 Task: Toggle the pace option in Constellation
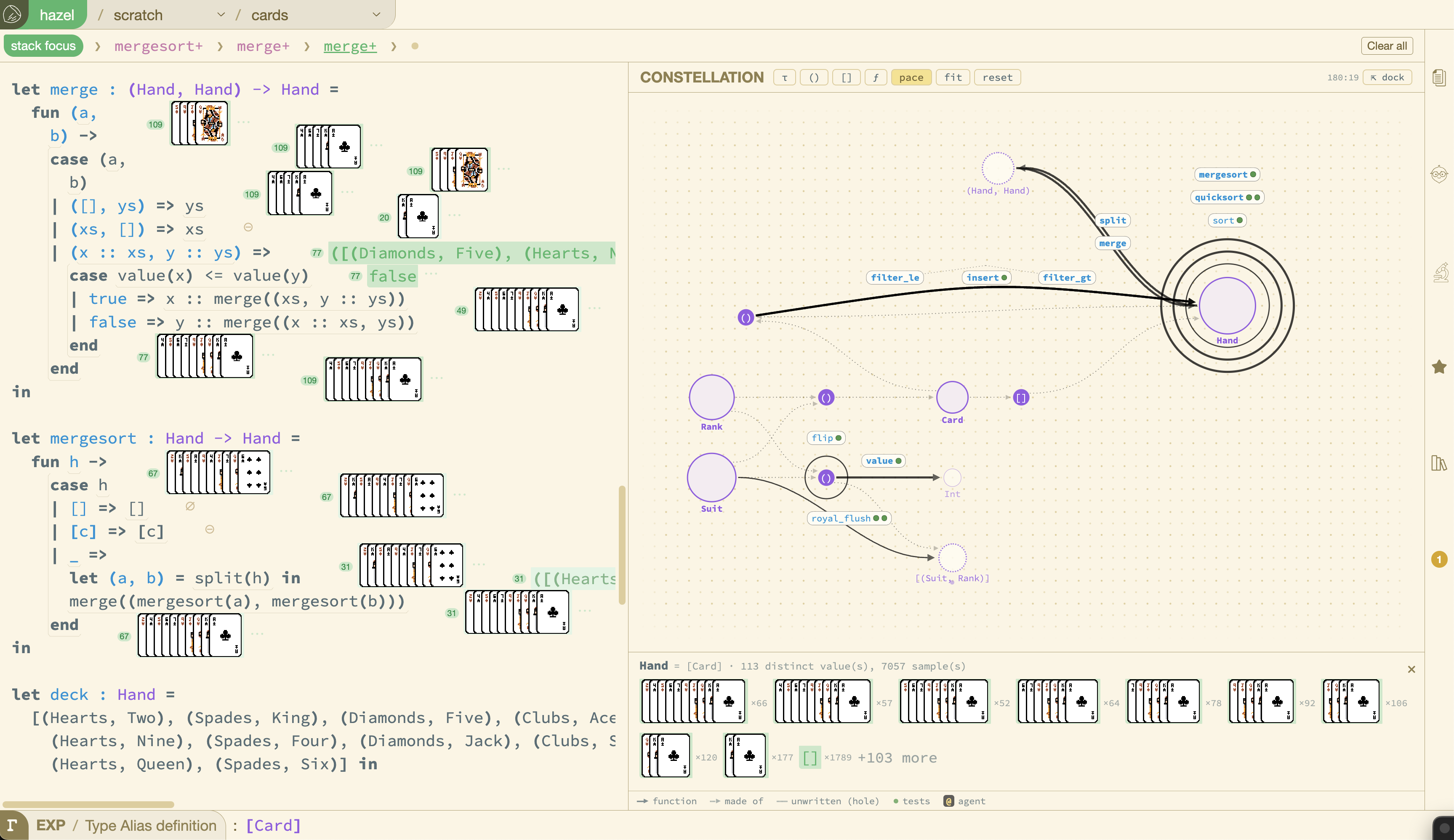(x=911, y=77)
